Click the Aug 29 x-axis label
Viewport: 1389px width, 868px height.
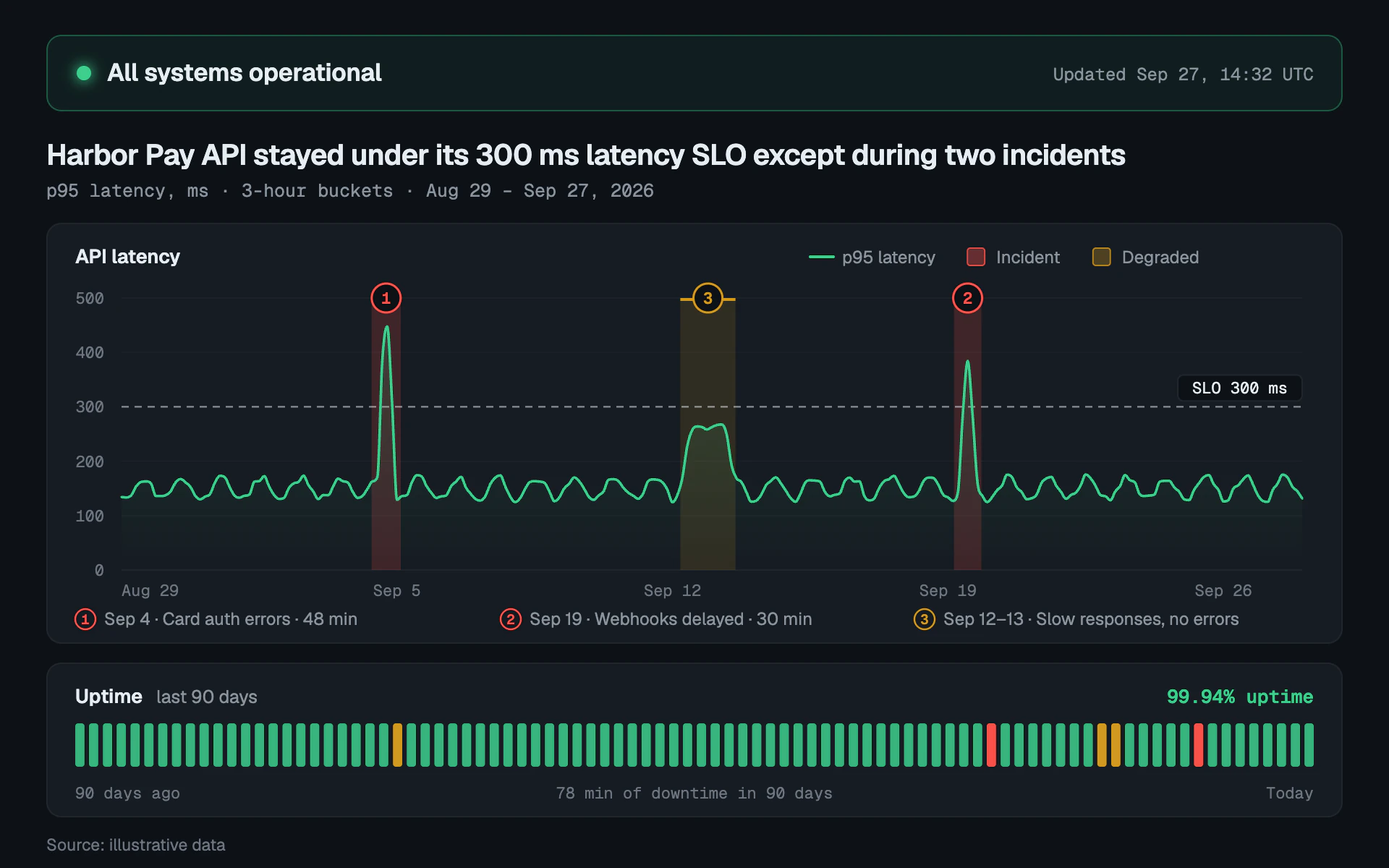coord(150,590)
